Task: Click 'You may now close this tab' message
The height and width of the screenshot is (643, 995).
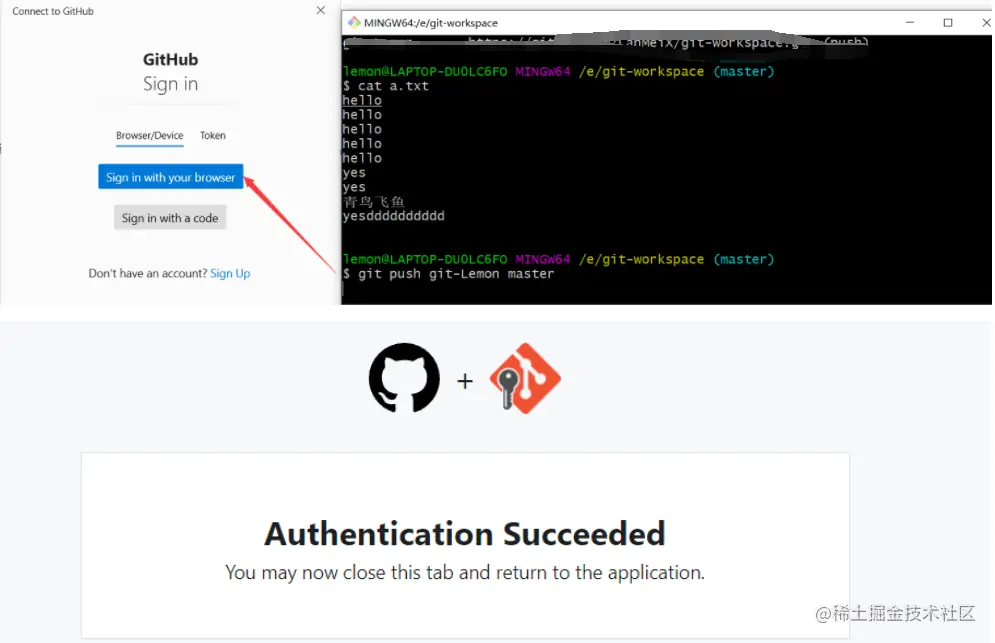Action: (465, 573)
